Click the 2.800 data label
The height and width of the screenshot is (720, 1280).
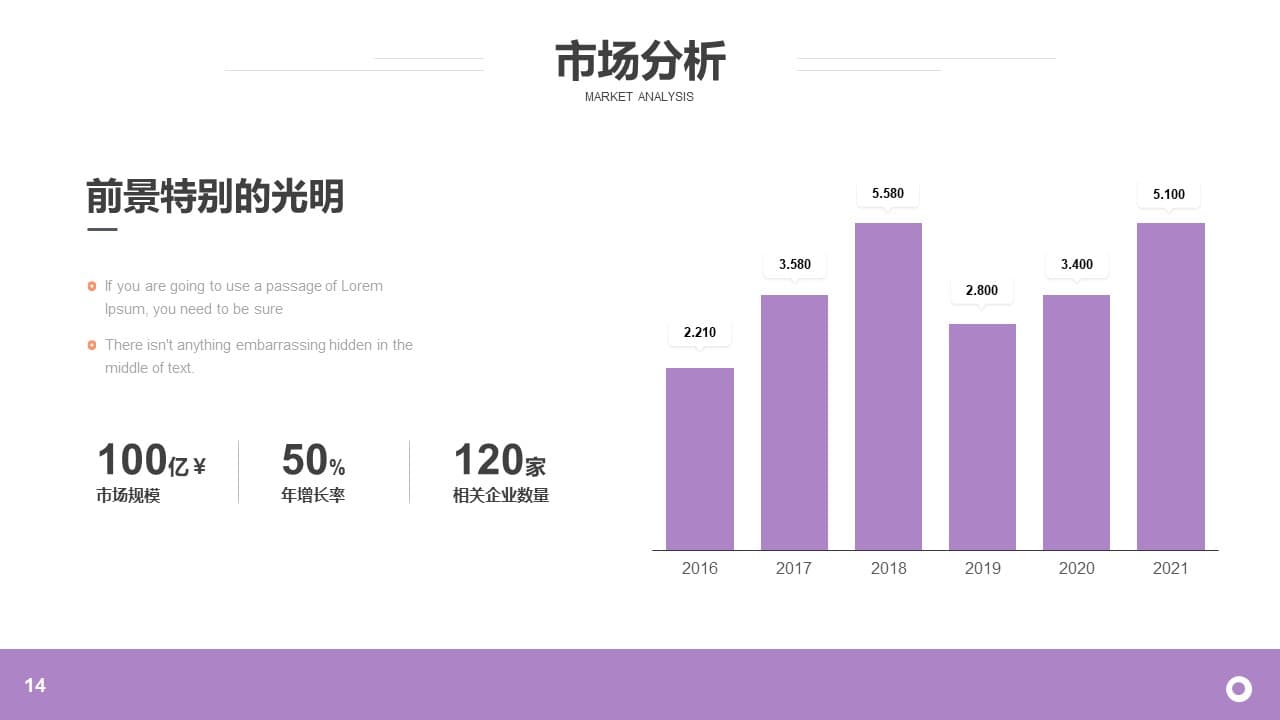[982, 290]
